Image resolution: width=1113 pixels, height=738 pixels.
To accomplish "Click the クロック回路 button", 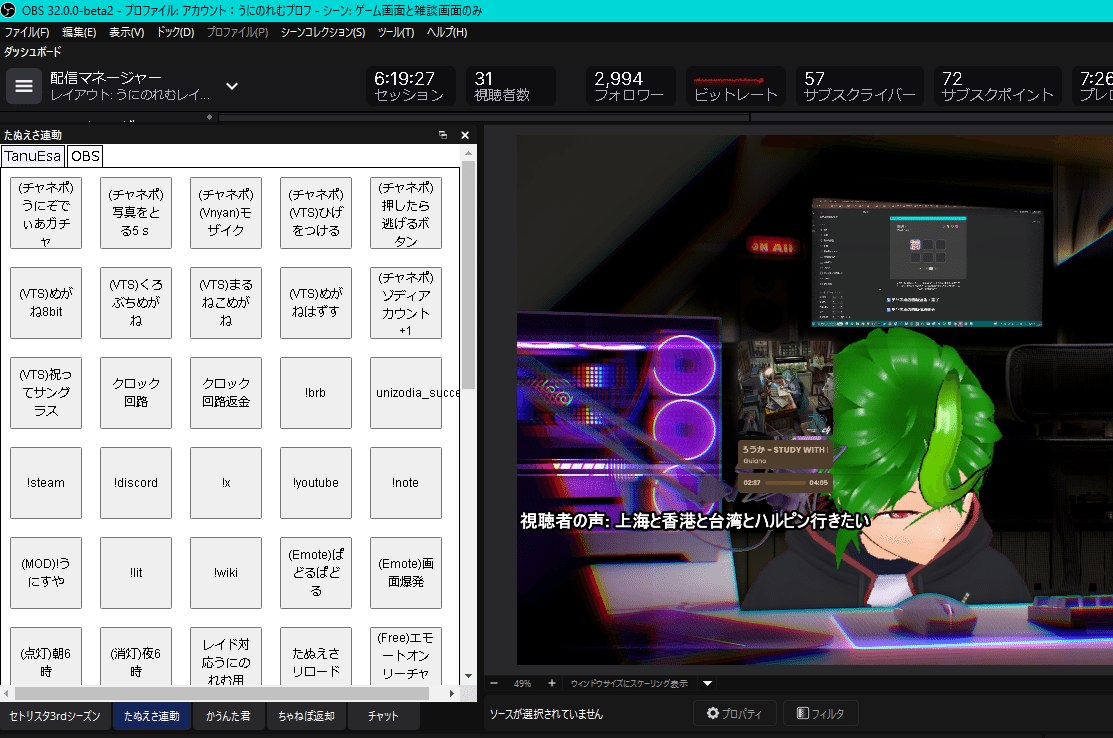I will point(136,393).
